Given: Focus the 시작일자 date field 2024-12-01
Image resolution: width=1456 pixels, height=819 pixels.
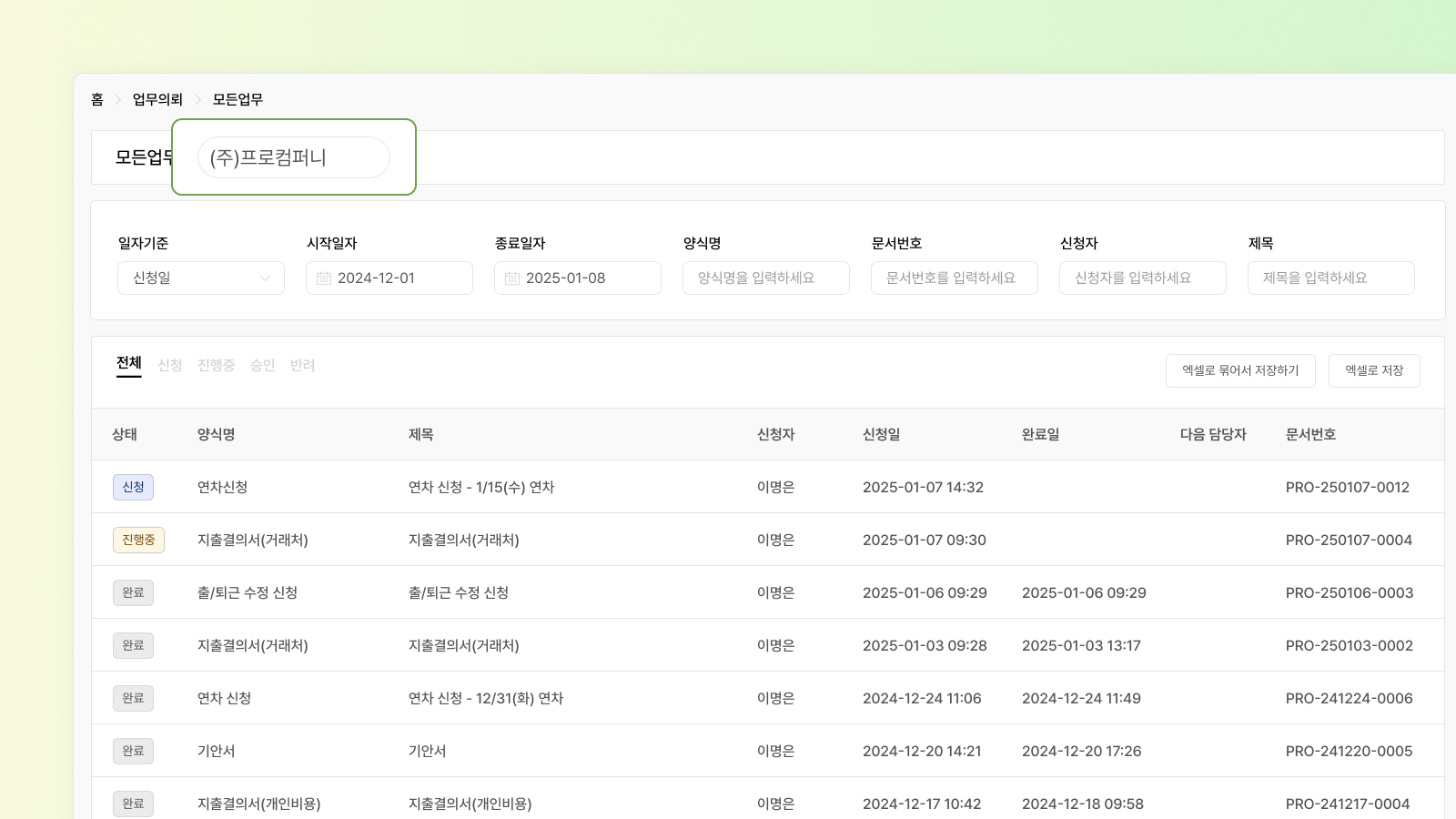Looking at the screenshot, I should tap(389, 278).
